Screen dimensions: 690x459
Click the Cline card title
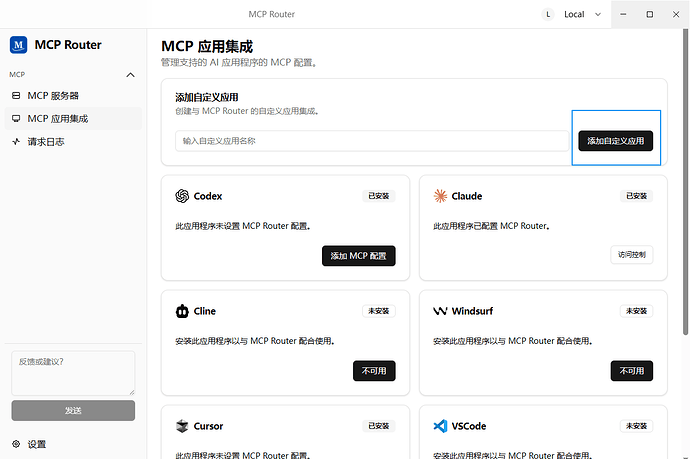click(x=205, y=311)
